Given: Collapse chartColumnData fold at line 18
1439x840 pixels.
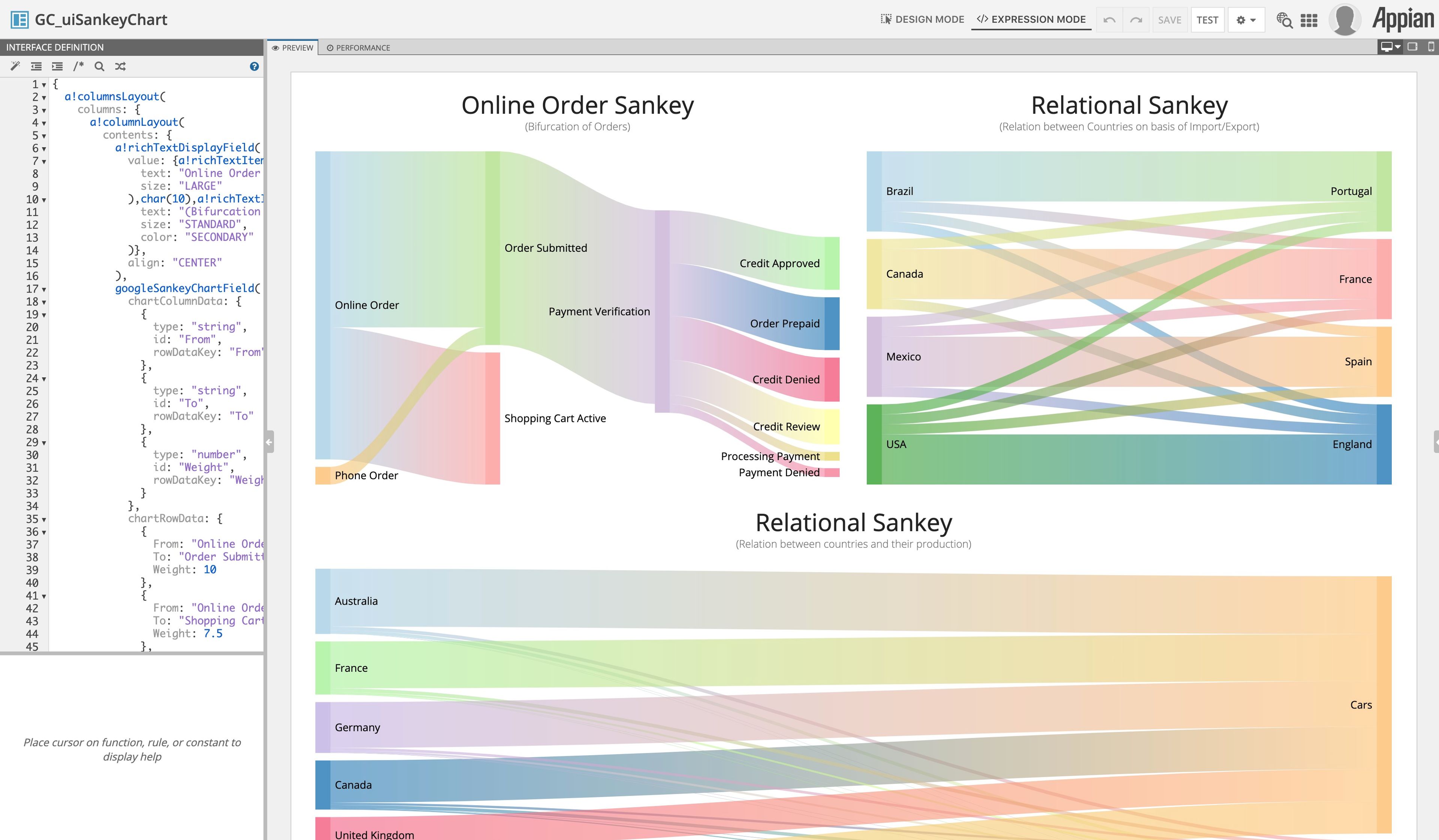Looking at the screenshot, I should pyautogui.click(x=44, y=302).
